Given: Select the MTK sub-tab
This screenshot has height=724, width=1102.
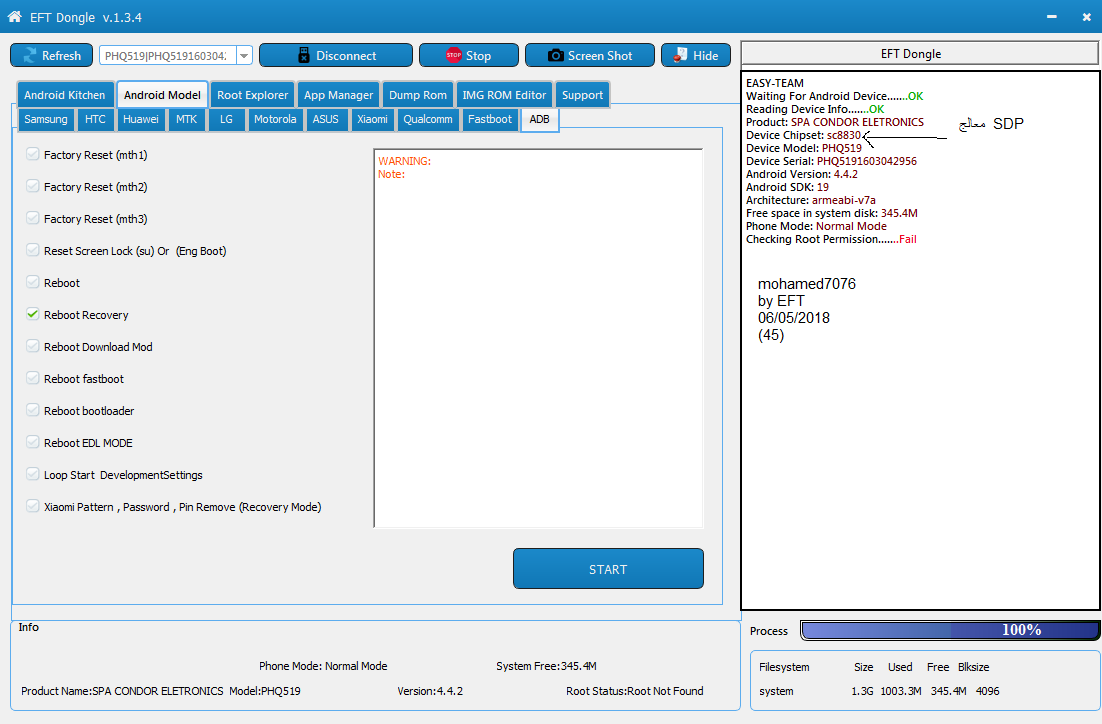Looking at the screenshot, I should pyautogui.click(x=186, y=119).
